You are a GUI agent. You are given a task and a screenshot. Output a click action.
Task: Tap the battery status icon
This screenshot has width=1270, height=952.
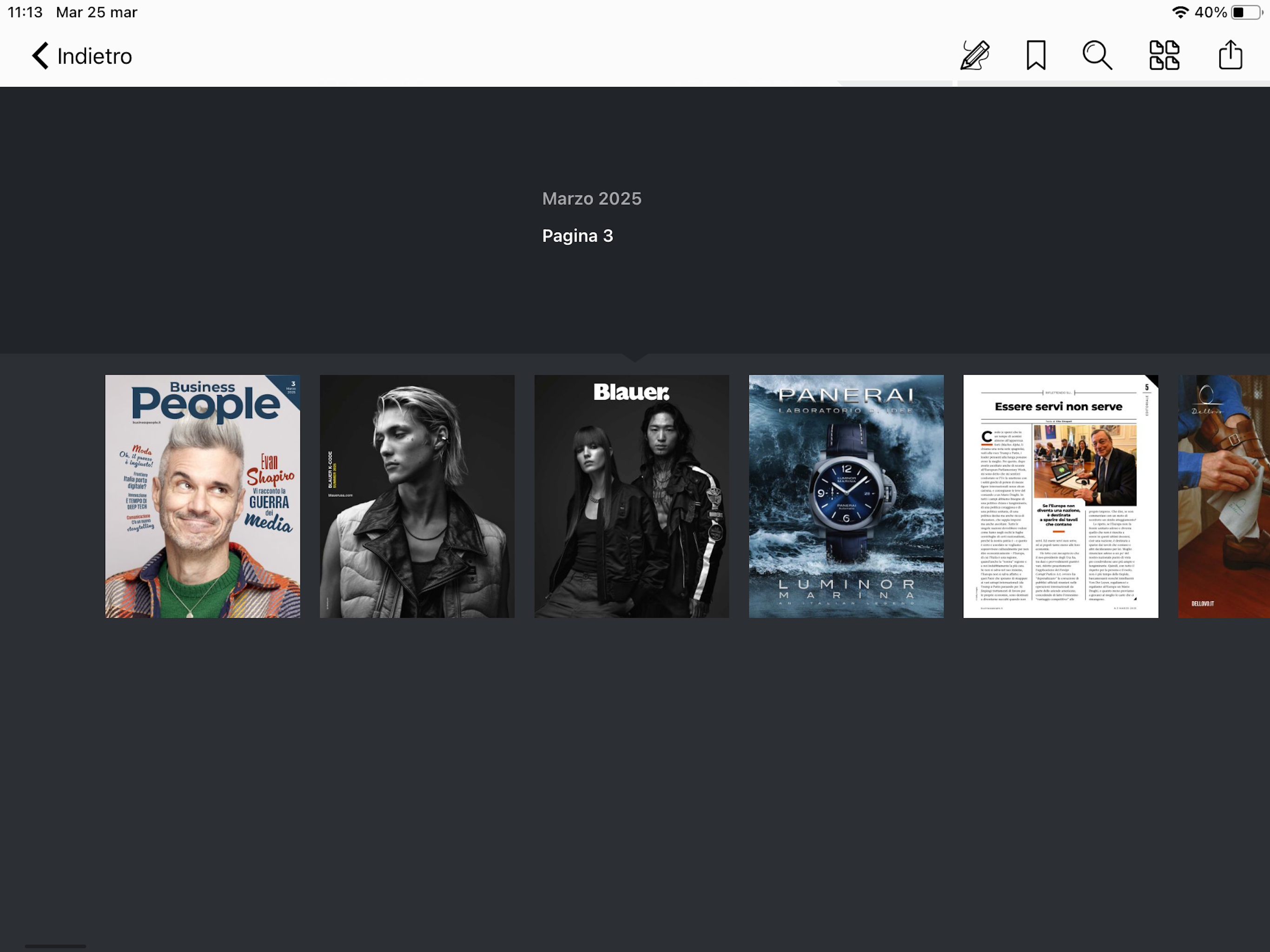tap(1246, 12)
